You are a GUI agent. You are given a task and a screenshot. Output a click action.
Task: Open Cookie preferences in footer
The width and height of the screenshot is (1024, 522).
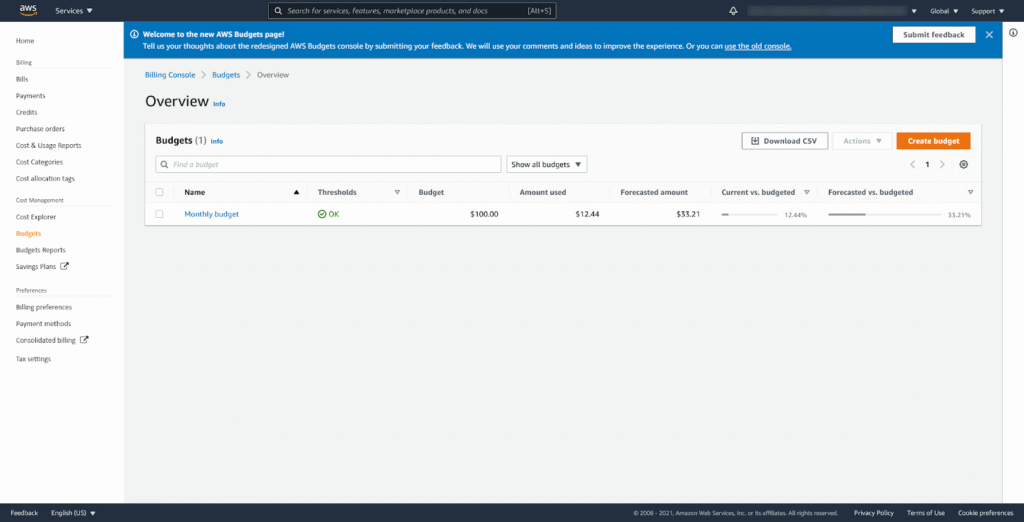click(985, 513)
